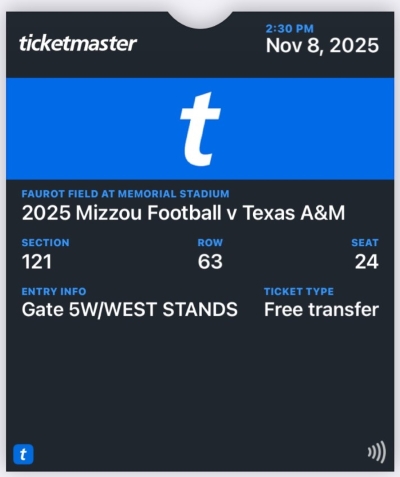Viewport: 400px width, 477px height.
Task: Tap the small Ticketmaster app icon
Action: pyautogui.click(x=23, y=454)
